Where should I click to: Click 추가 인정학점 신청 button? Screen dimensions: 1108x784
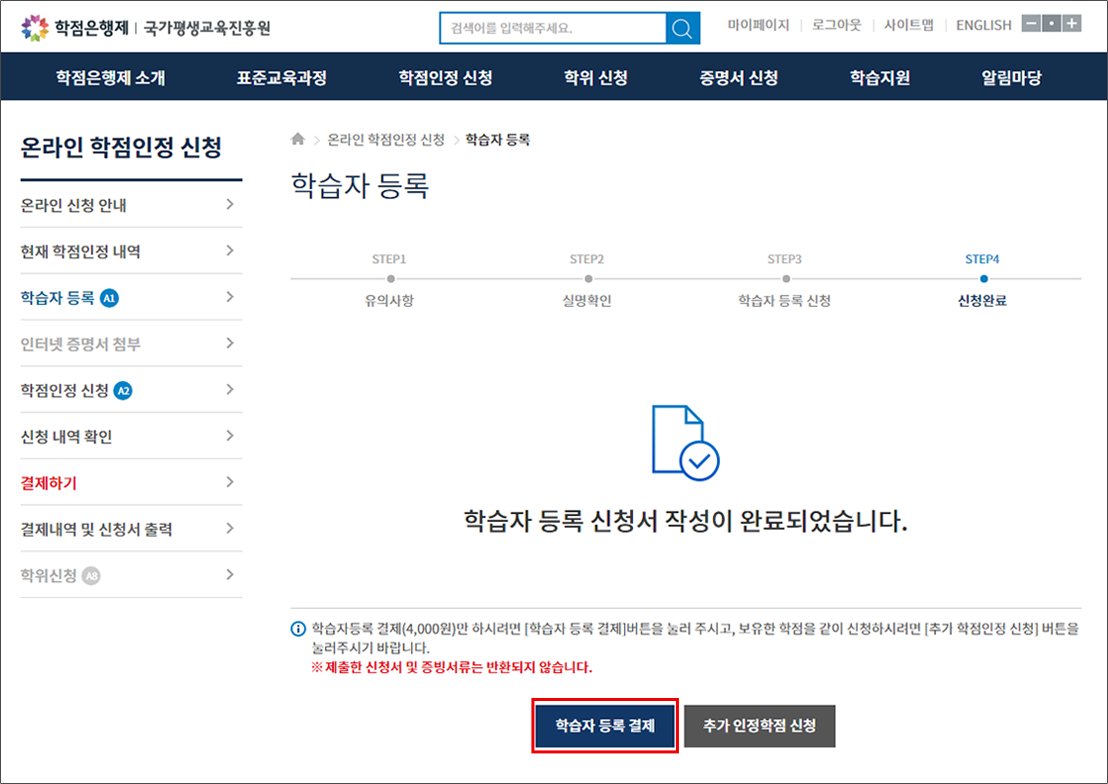point(759,726)
